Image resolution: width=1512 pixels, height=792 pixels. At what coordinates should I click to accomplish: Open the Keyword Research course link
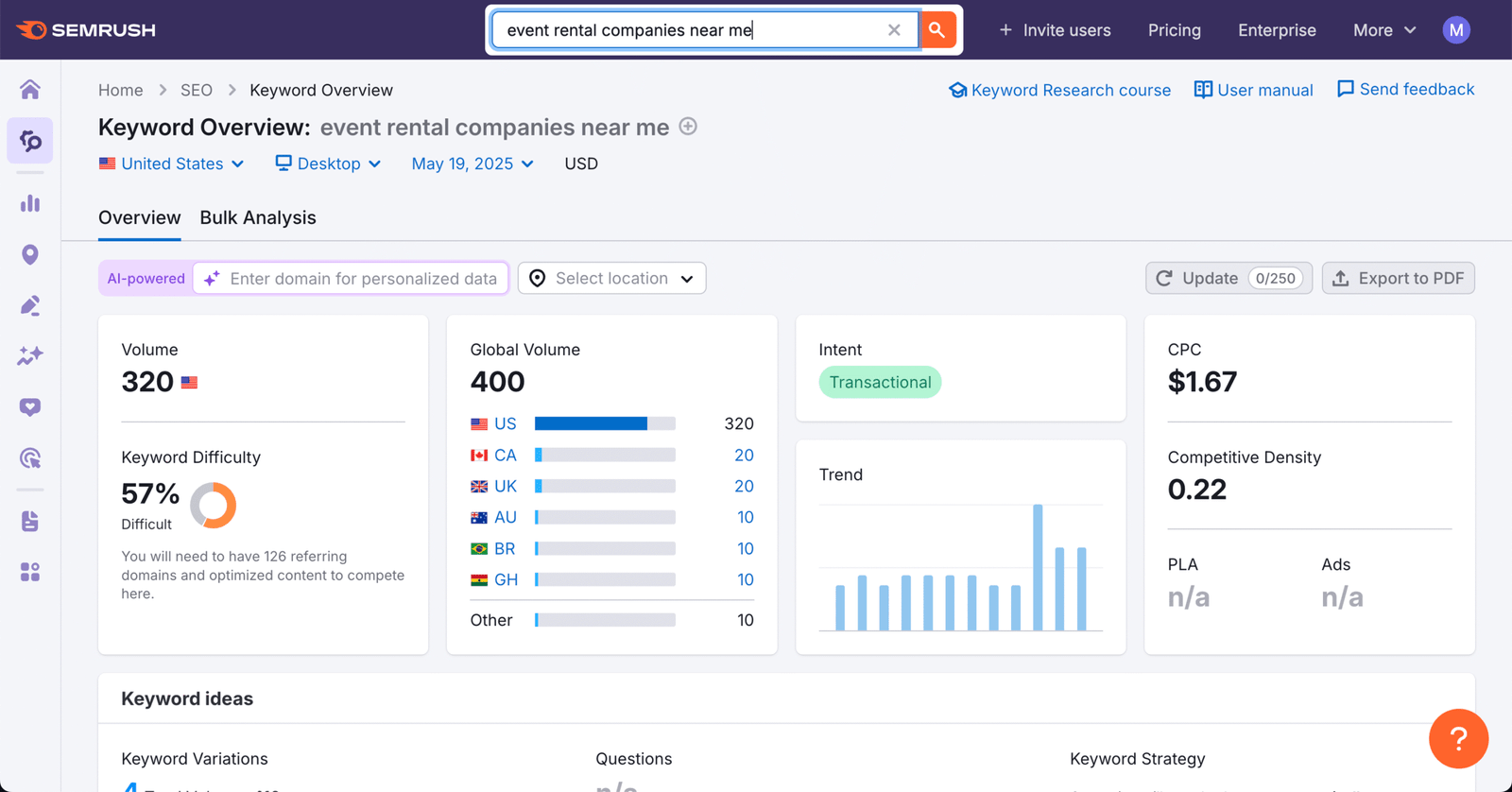(1059, 90)
